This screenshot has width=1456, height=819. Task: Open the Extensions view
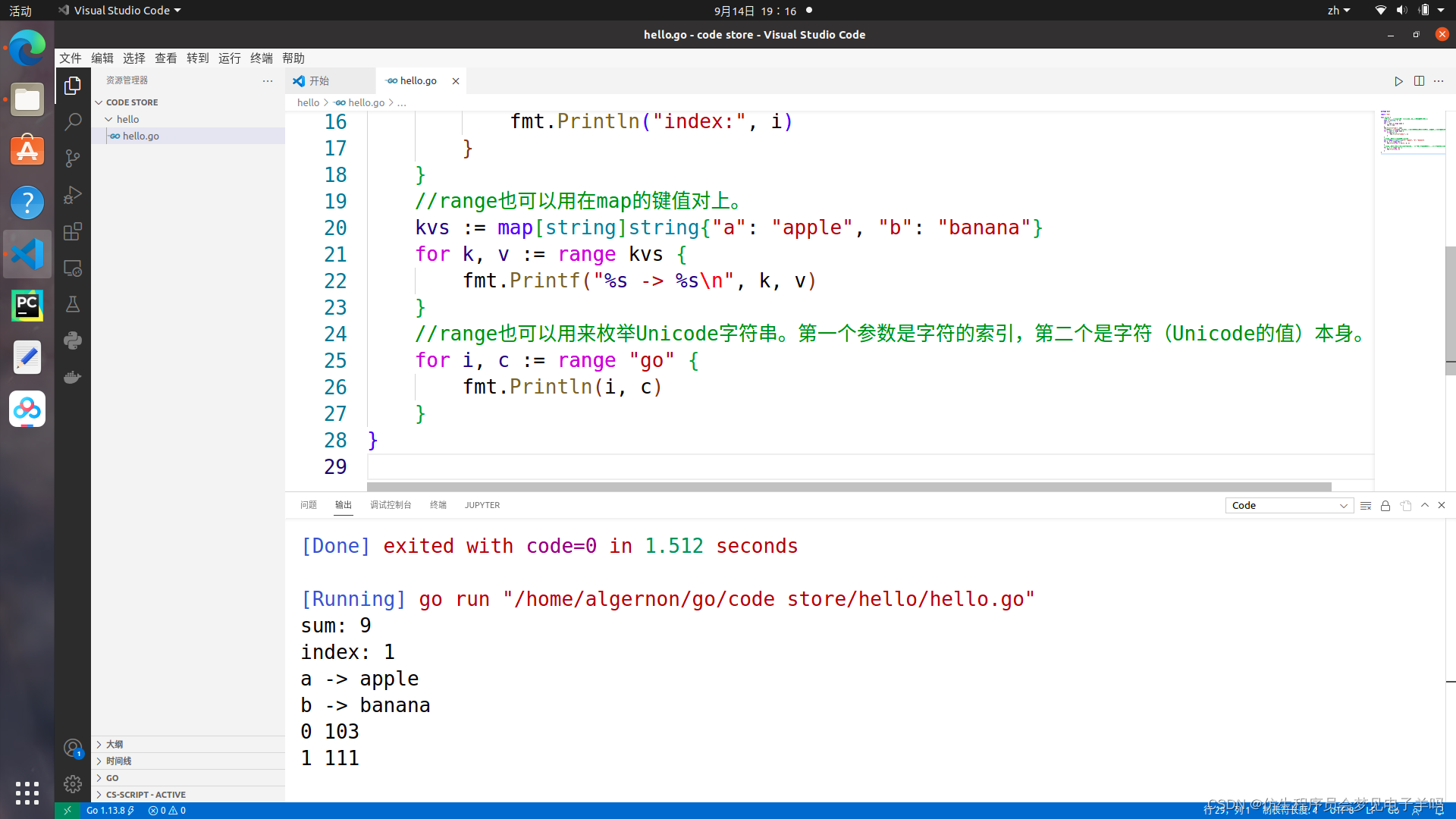click(73, 231)
